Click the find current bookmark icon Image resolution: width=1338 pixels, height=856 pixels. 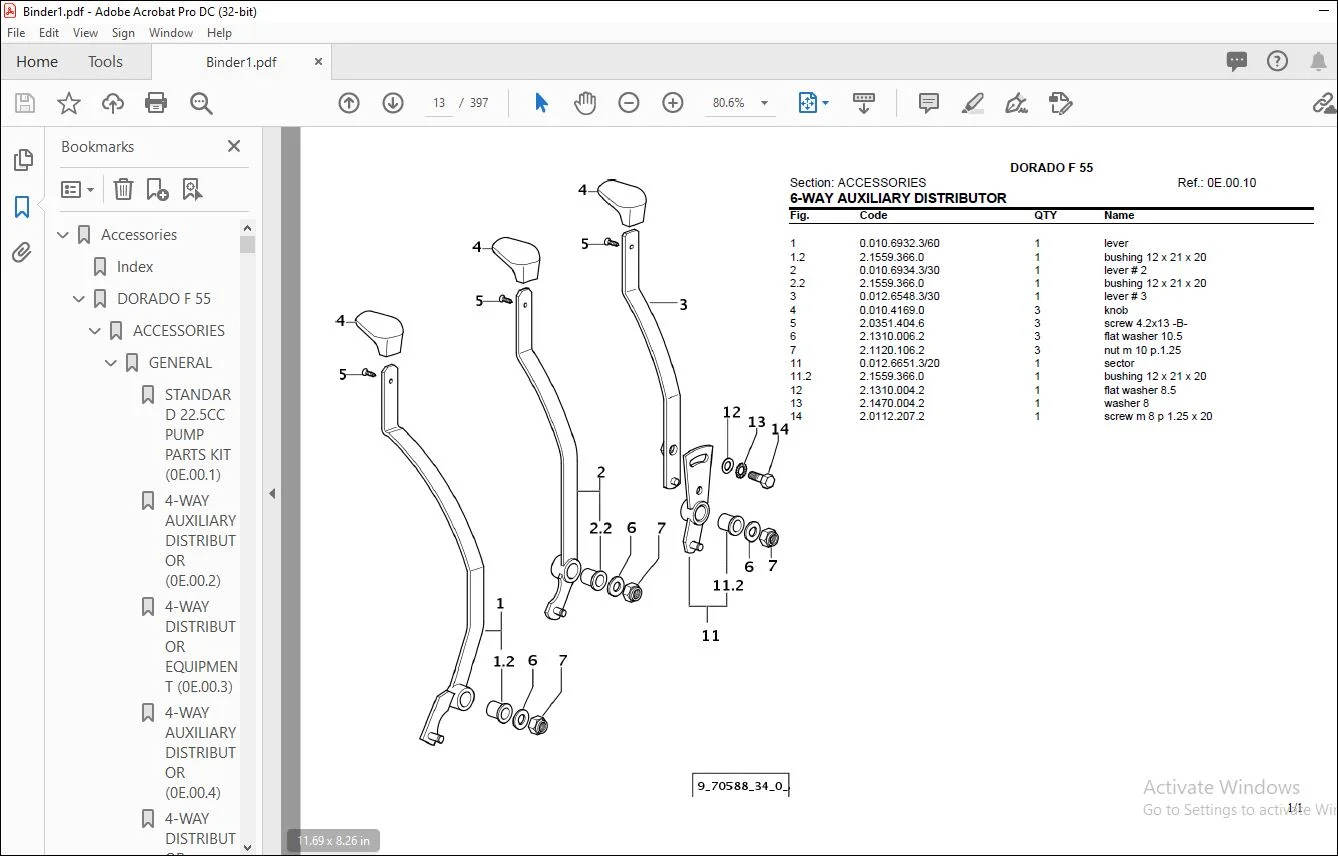[192, 189]
